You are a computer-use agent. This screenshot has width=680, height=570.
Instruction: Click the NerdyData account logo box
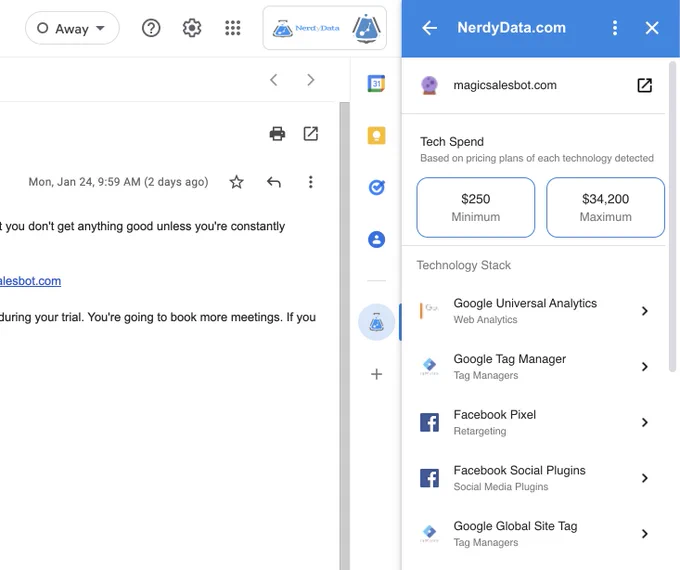pos(324,28)
